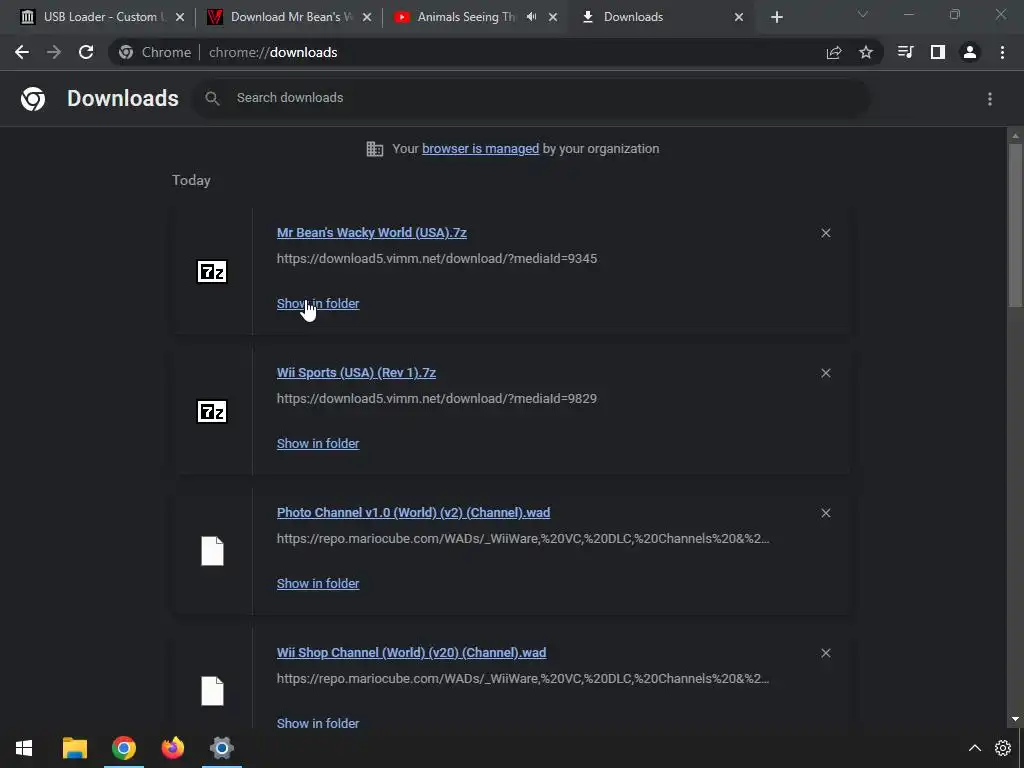The height and width of the screenshot is (768, 1024).
Task: Open the profile avatar menu
Action: click(970, 52)
